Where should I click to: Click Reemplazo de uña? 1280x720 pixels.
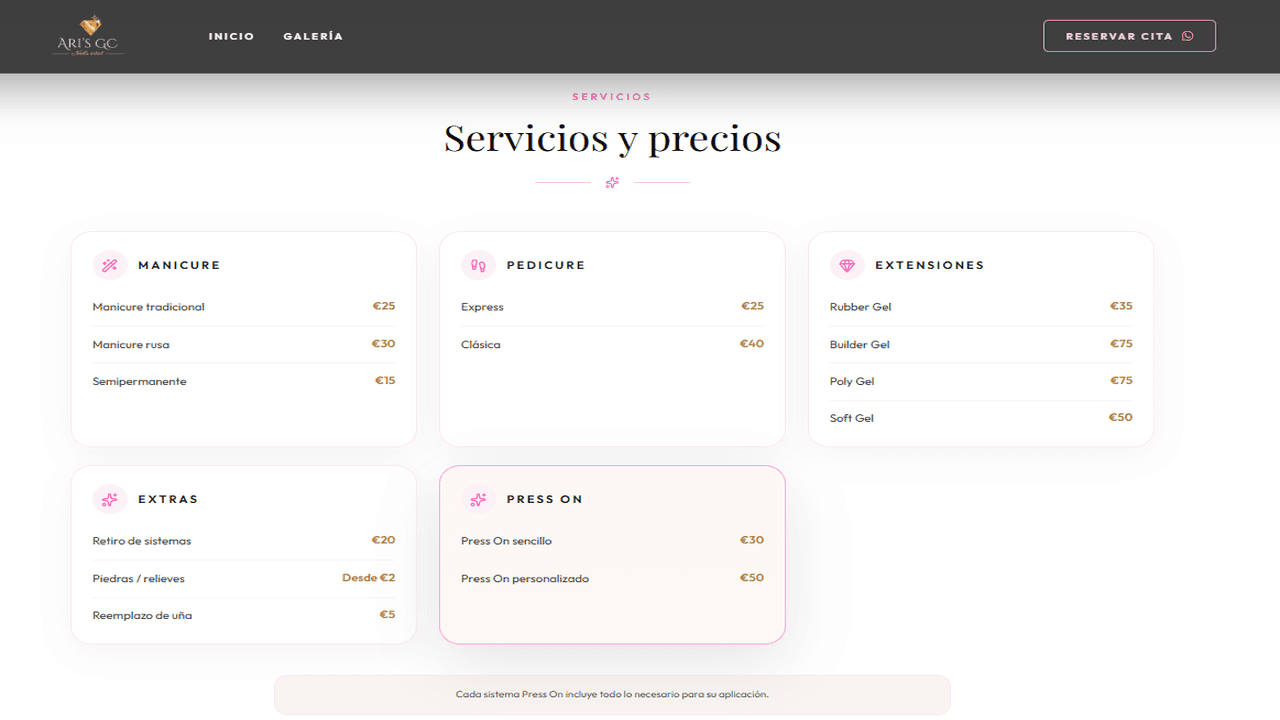coord(244,615)
